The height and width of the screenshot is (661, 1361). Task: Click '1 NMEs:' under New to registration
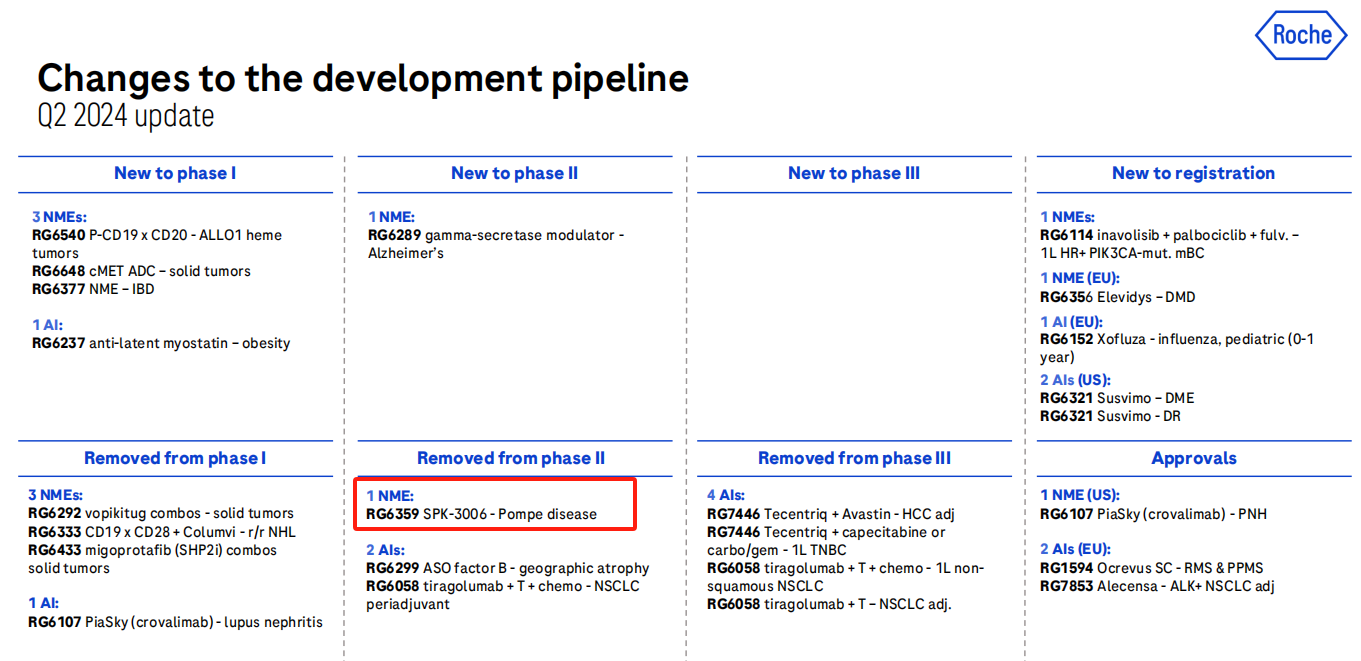(1067, 217)
